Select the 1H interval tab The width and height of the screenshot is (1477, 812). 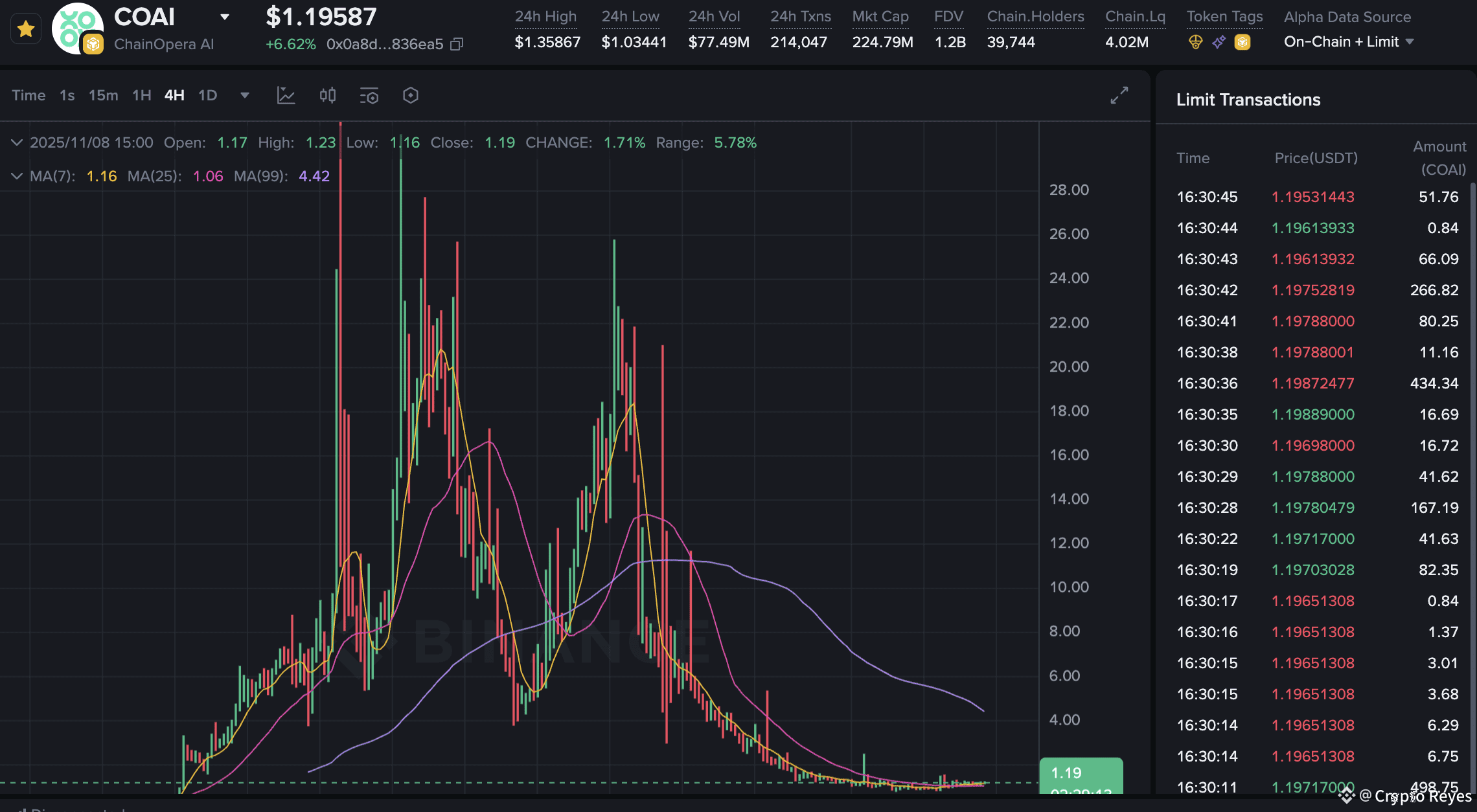coord(141,96)
